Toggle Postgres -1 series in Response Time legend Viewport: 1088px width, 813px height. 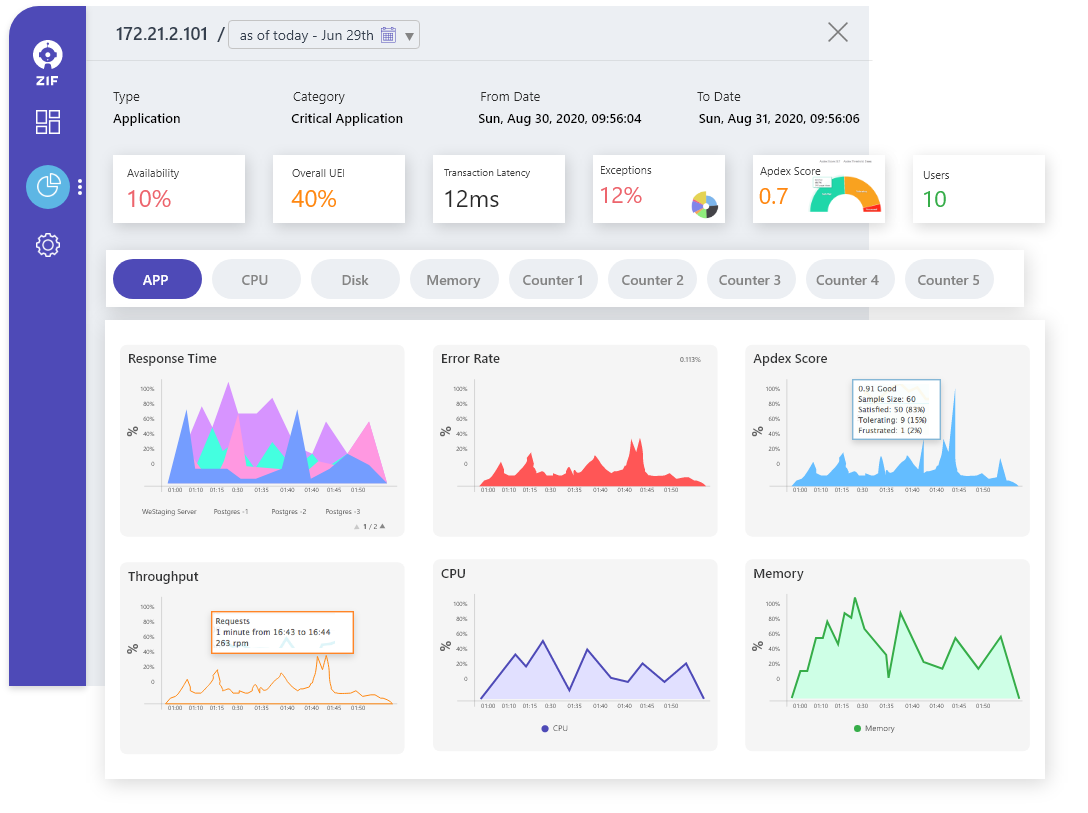pos(231,511)
